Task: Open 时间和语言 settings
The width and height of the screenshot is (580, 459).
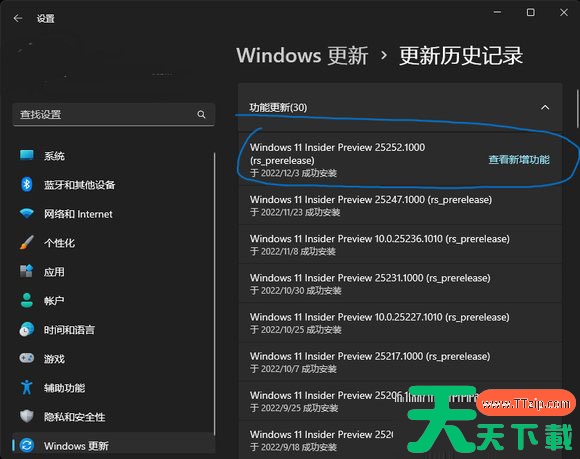Action: 114,330
